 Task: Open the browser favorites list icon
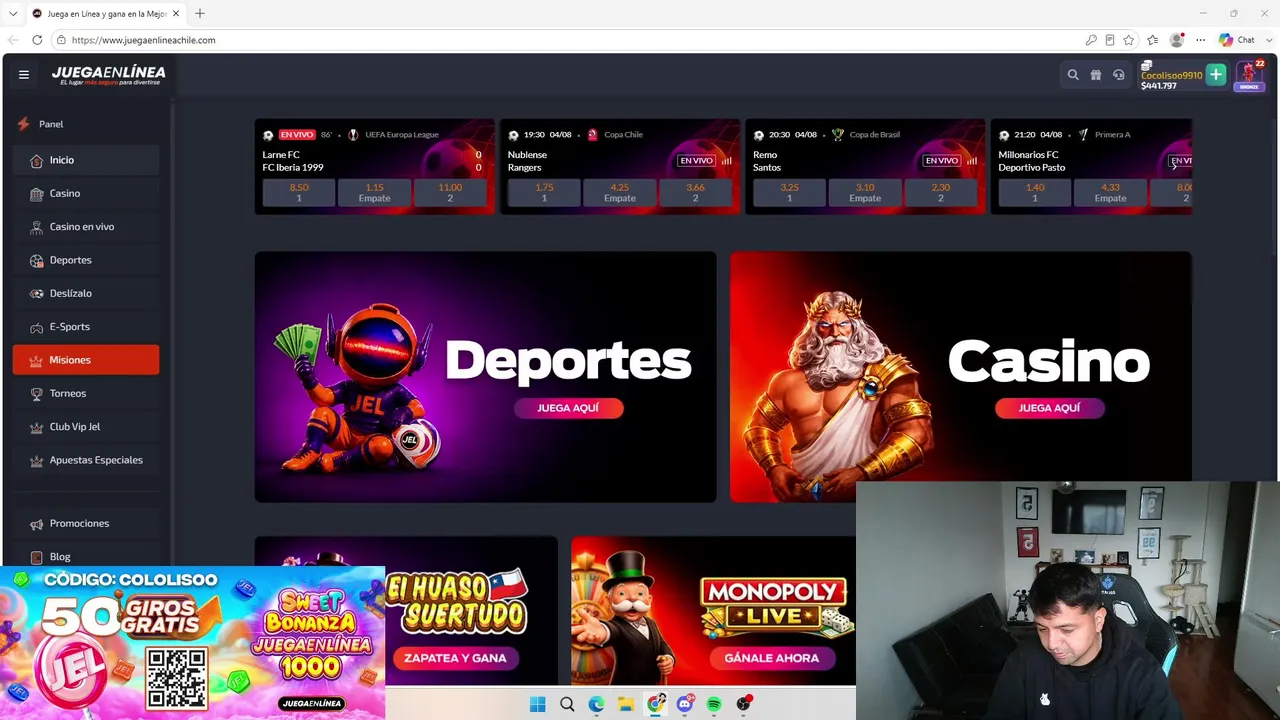[x=1153, y=40]
